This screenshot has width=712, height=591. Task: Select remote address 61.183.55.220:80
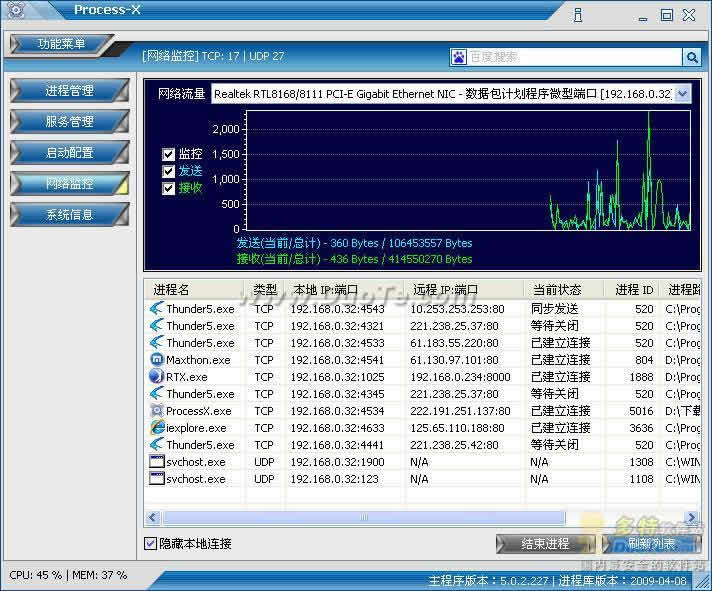(x=454, y=343)
